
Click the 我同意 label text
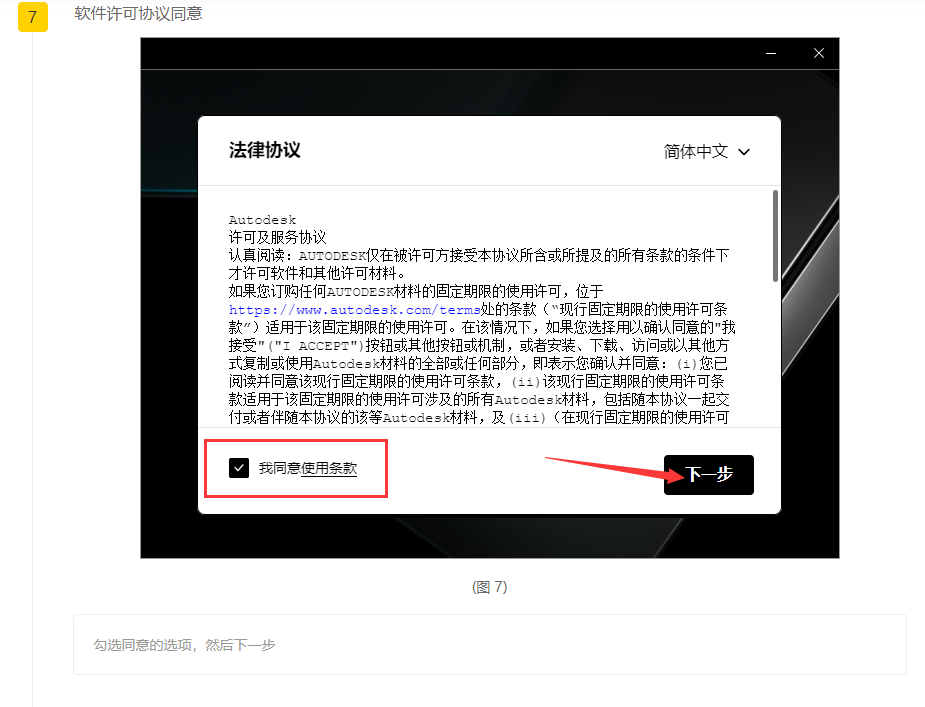pos(279,468)
